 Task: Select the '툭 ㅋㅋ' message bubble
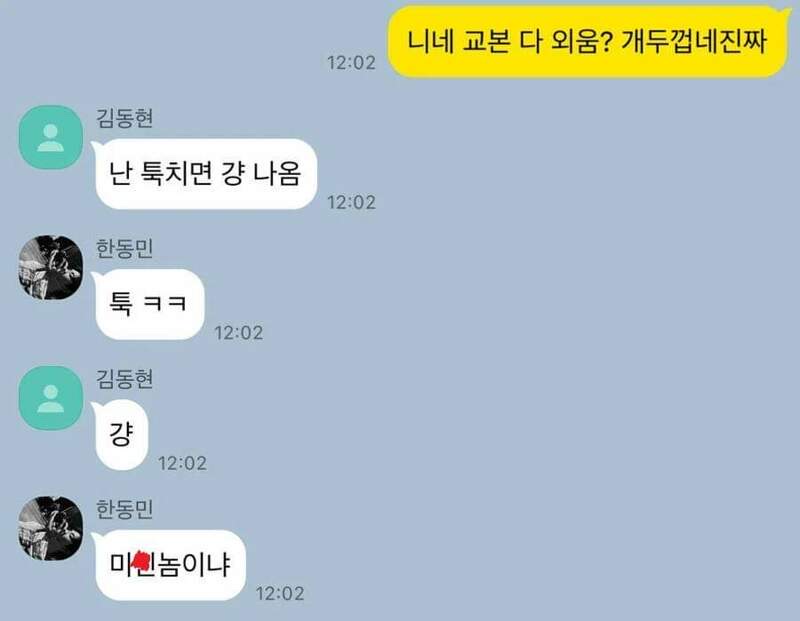(148, 304)
